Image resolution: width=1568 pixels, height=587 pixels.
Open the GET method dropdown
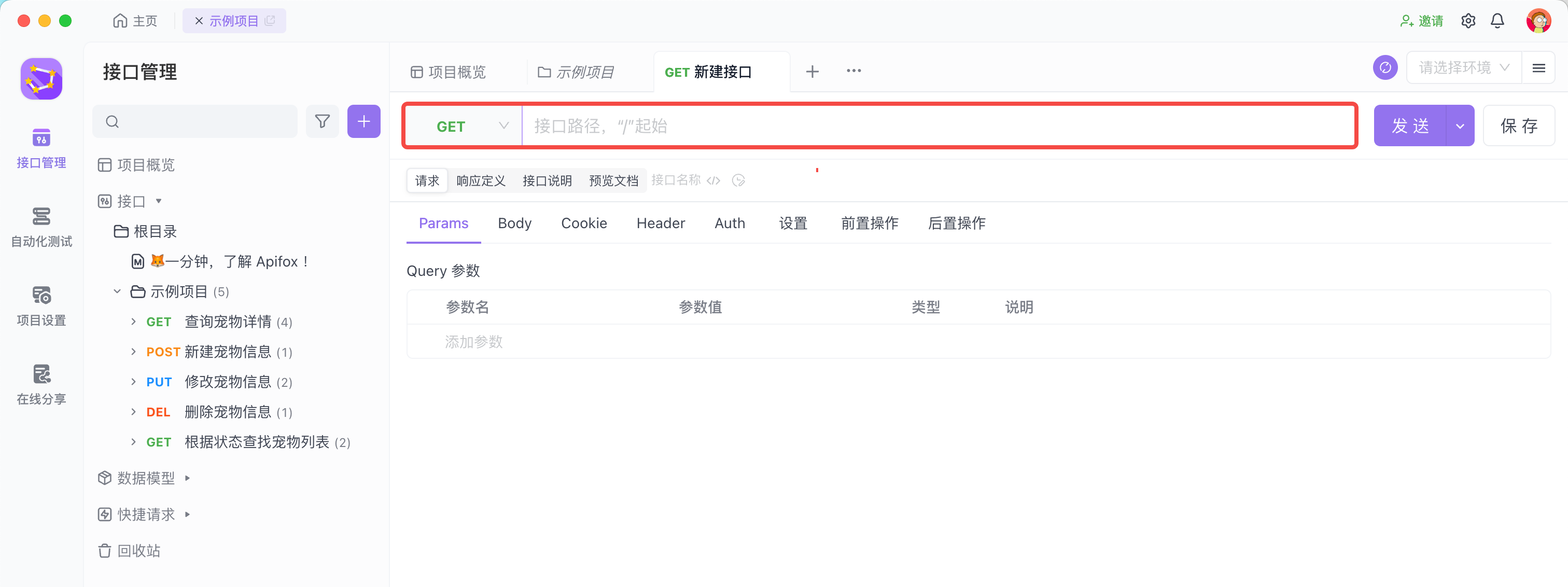pos(464,126)
